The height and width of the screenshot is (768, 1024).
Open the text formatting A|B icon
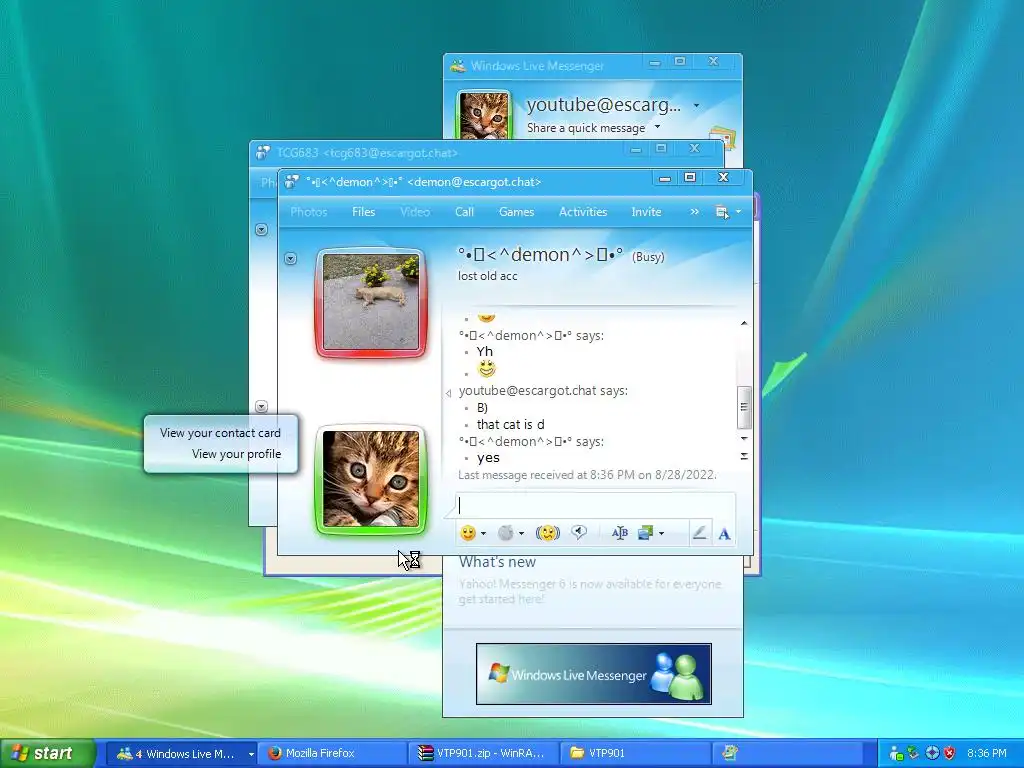pyautogui.click(x=620, y=534)
